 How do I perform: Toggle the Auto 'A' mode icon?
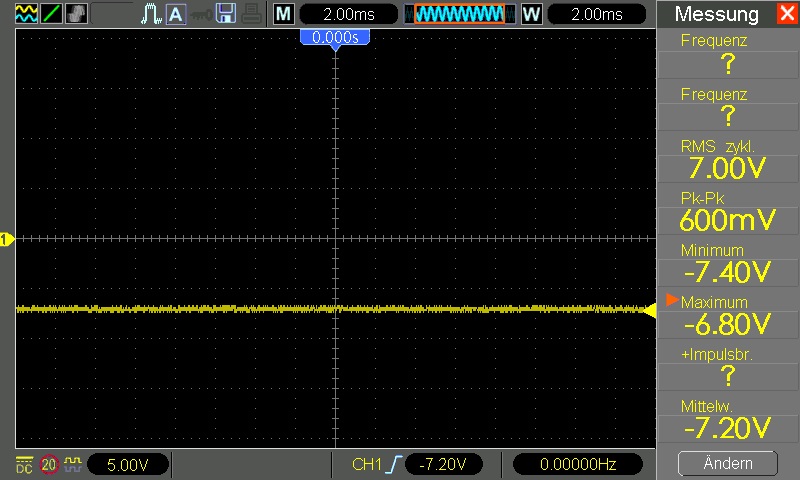tap(176, 14)
